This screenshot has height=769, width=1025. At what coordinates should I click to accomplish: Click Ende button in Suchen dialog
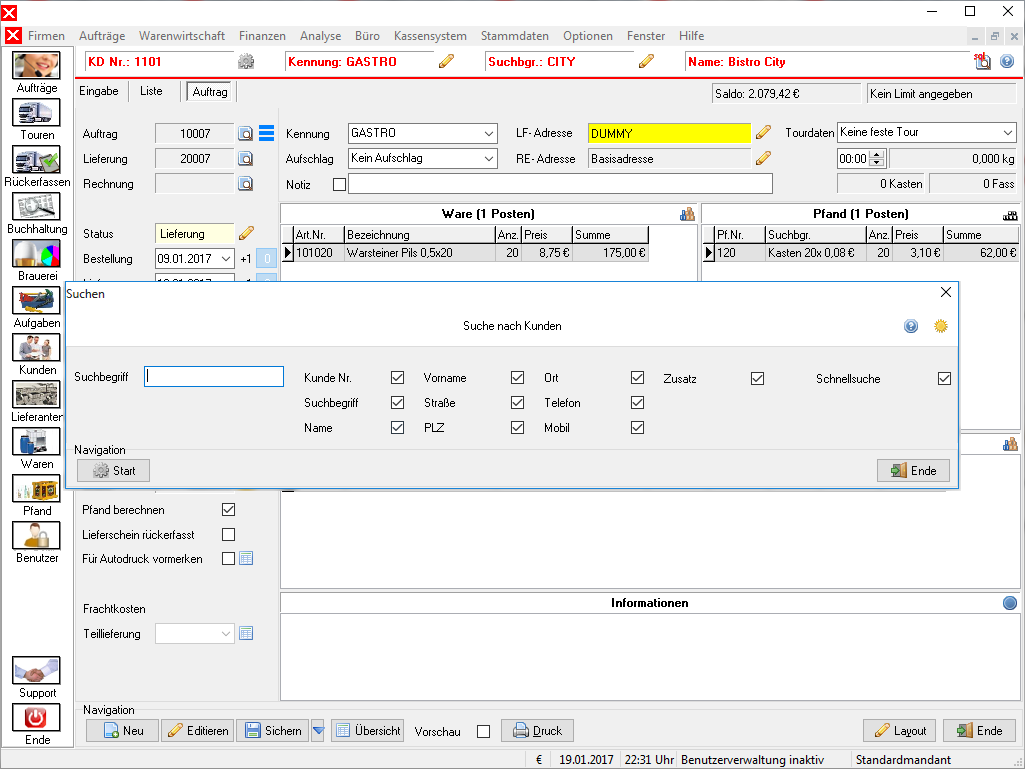click(x=913, y=471)
